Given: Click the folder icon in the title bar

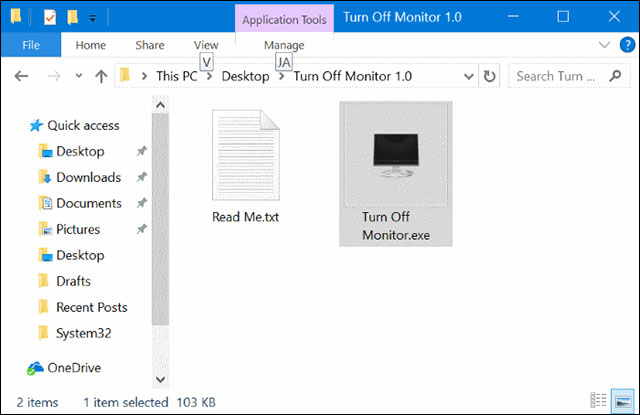Looking at the screenshot, I should (16, 17).
